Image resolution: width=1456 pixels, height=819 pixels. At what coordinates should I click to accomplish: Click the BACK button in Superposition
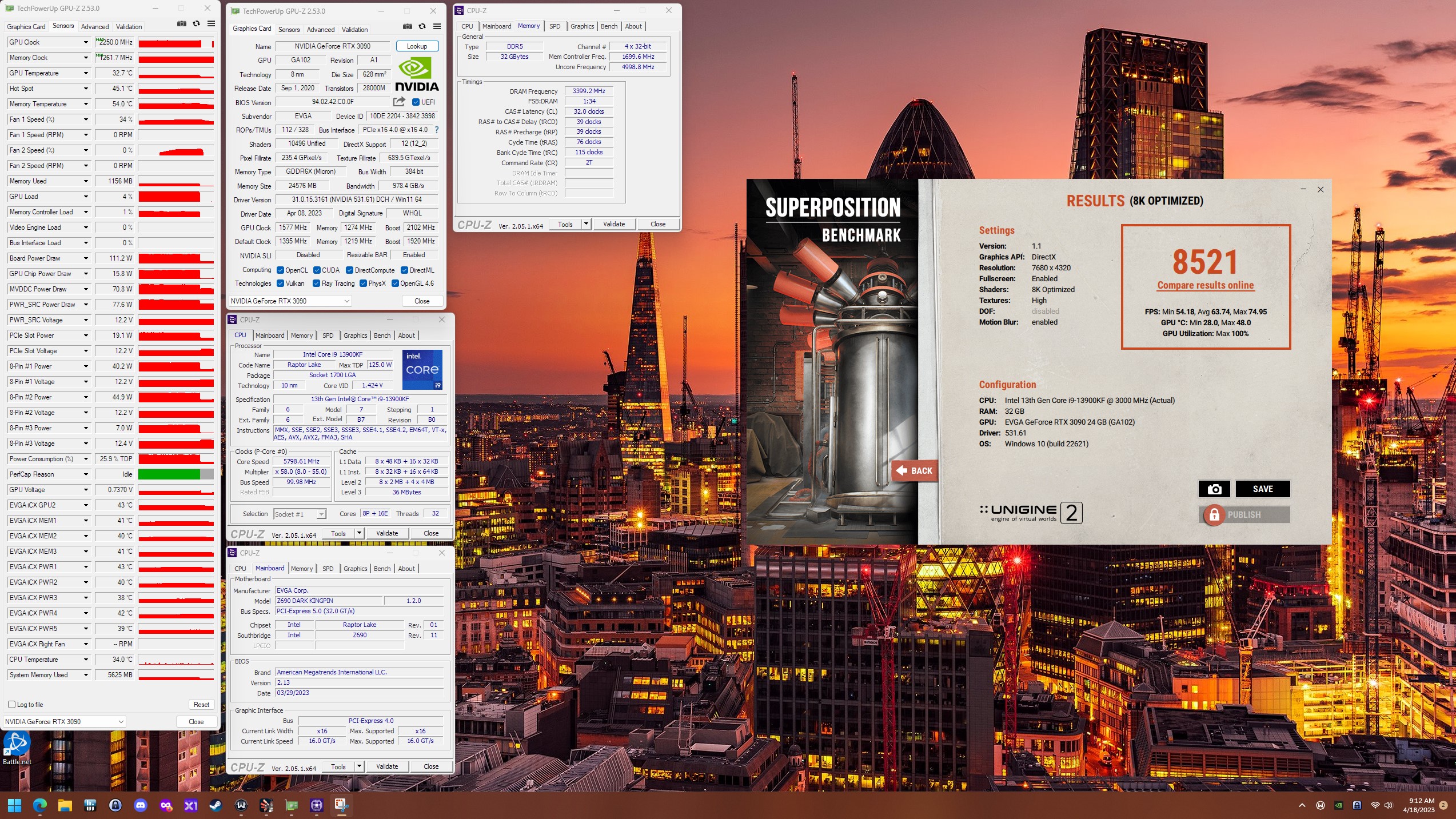915,471
